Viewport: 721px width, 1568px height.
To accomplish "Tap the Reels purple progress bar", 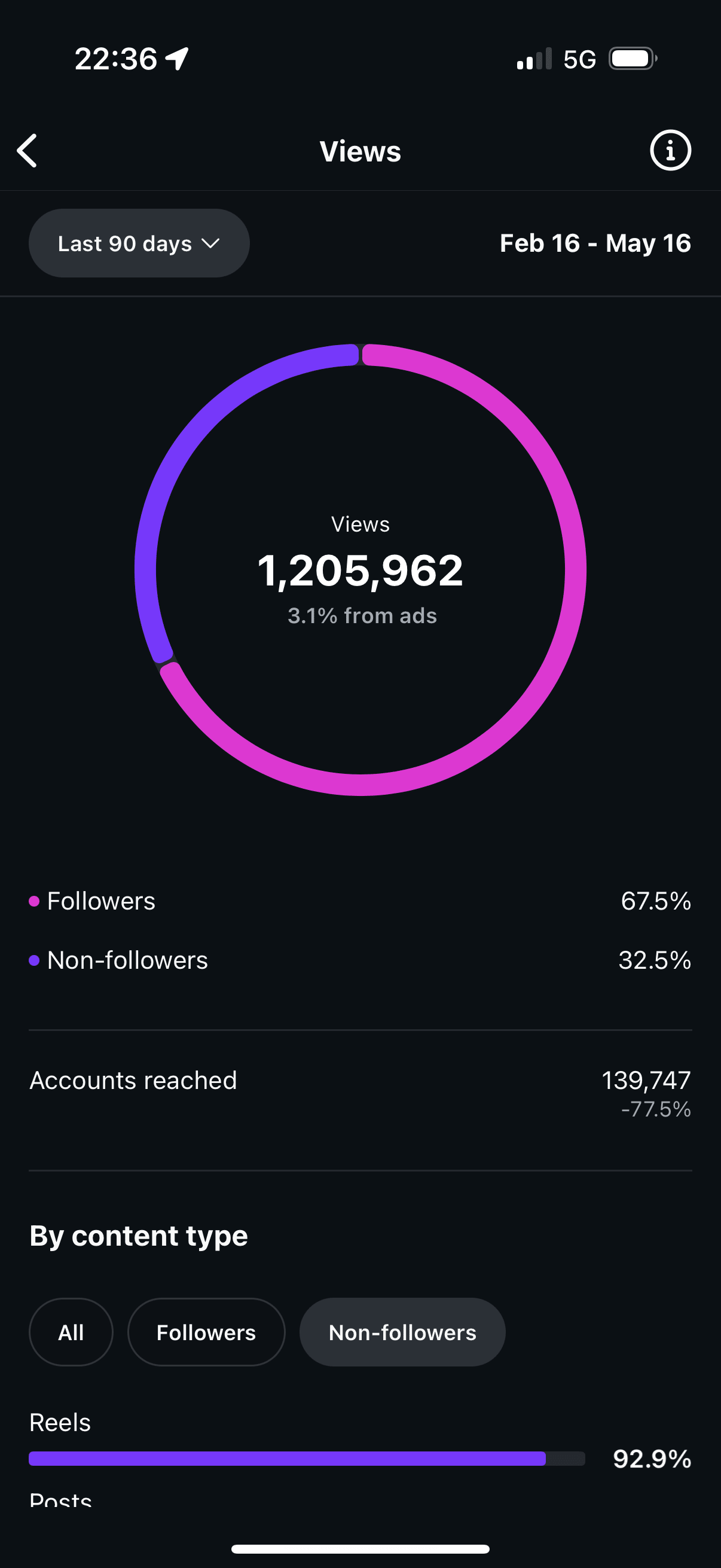I will pos(287,1459).
